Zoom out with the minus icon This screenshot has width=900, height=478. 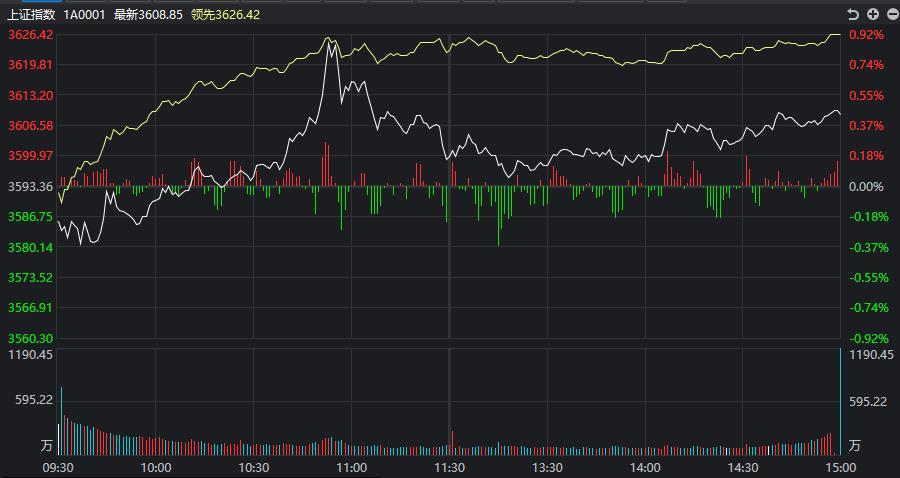point(891,14)
